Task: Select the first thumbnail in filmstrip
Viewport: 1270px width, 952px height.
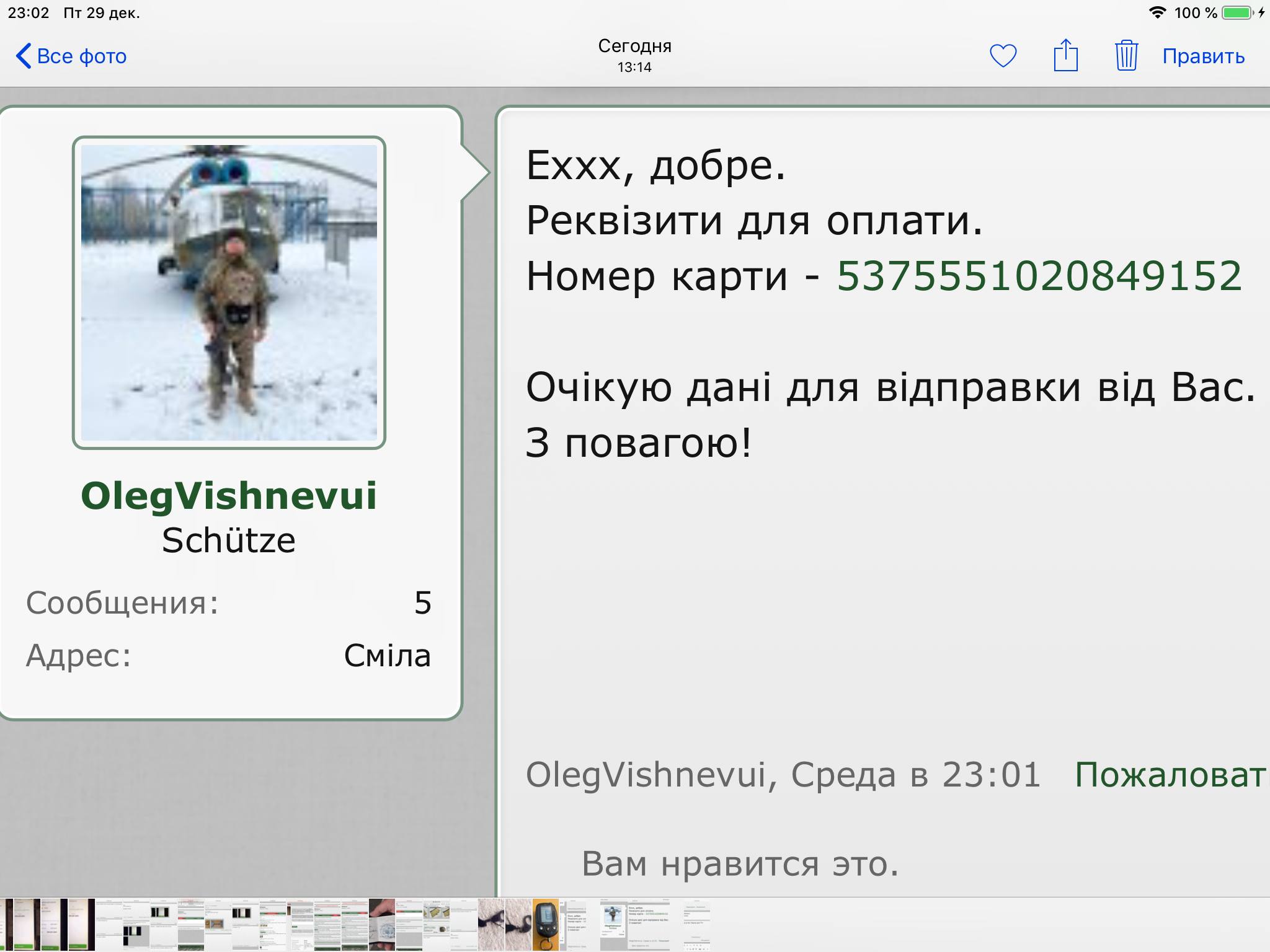Action: point(6,924)
